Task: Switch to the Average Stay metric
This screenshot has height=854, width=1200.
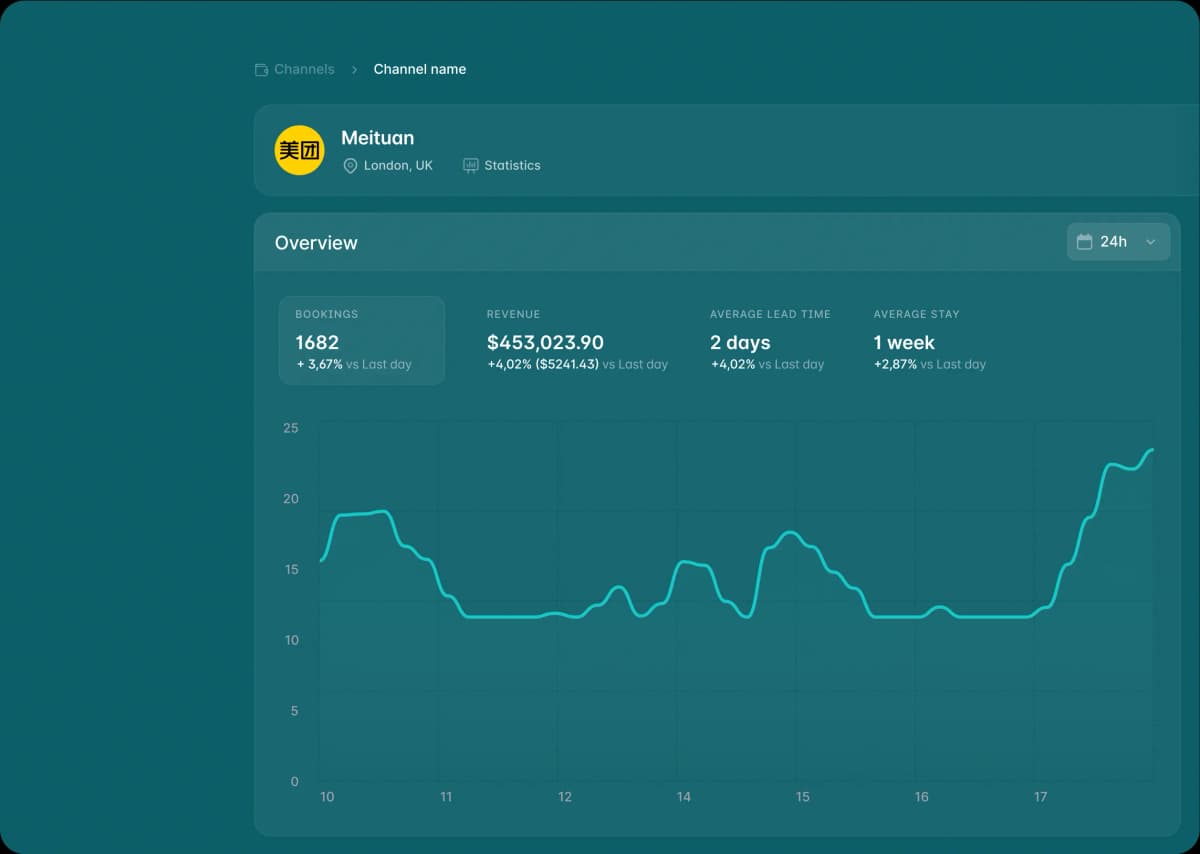Action: (928, 340)
